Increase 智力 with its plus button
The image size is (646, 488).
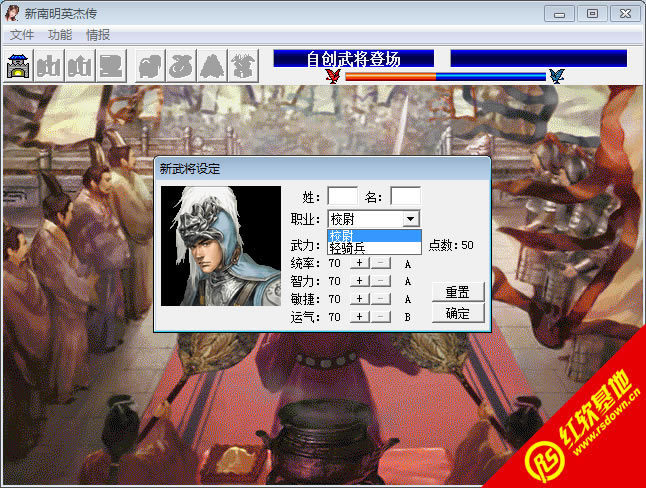pyautogui.click(x=360, y=281)
